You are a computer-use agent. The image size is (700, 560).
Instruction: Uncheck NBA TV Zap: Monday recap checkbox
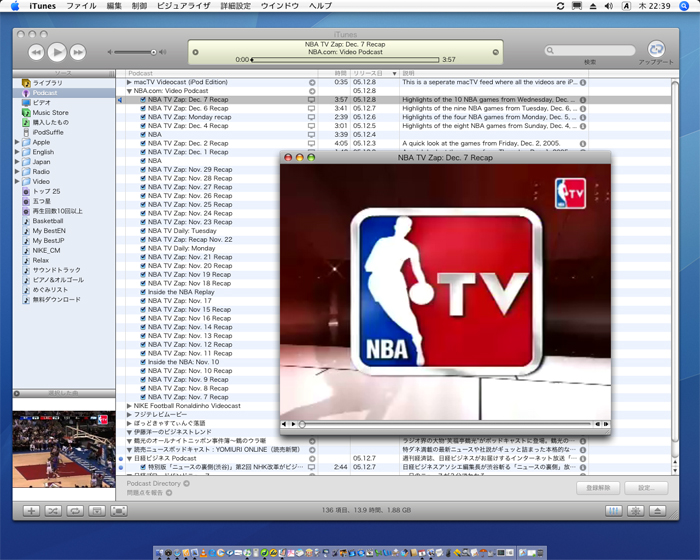tap(143, 117)
